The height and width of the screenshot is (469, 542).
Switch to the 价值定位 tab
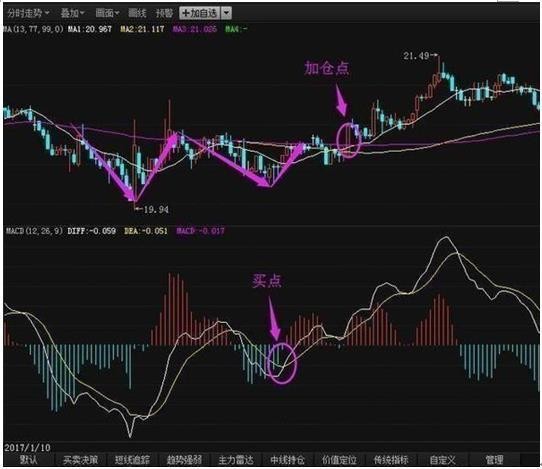click(339, 460)
